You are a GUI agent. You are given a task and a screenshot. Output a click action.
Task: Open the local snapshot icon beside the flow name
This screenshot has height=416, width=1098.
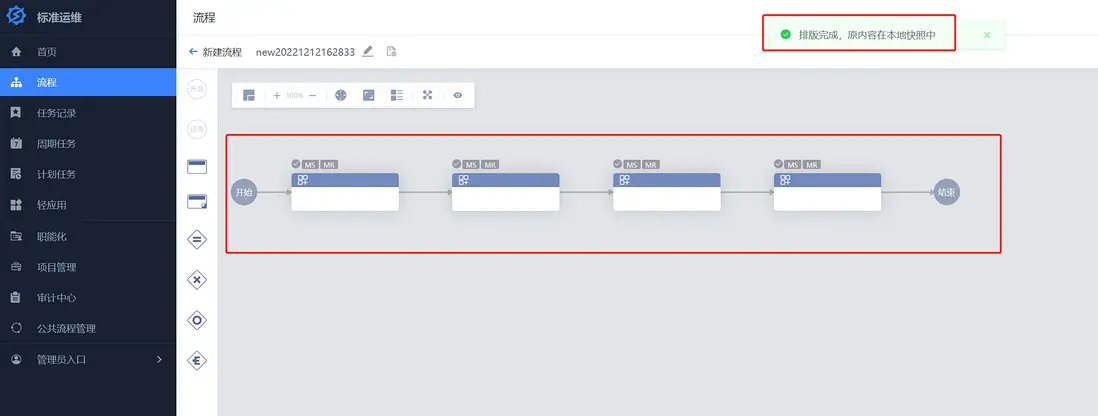click(391, 51)
